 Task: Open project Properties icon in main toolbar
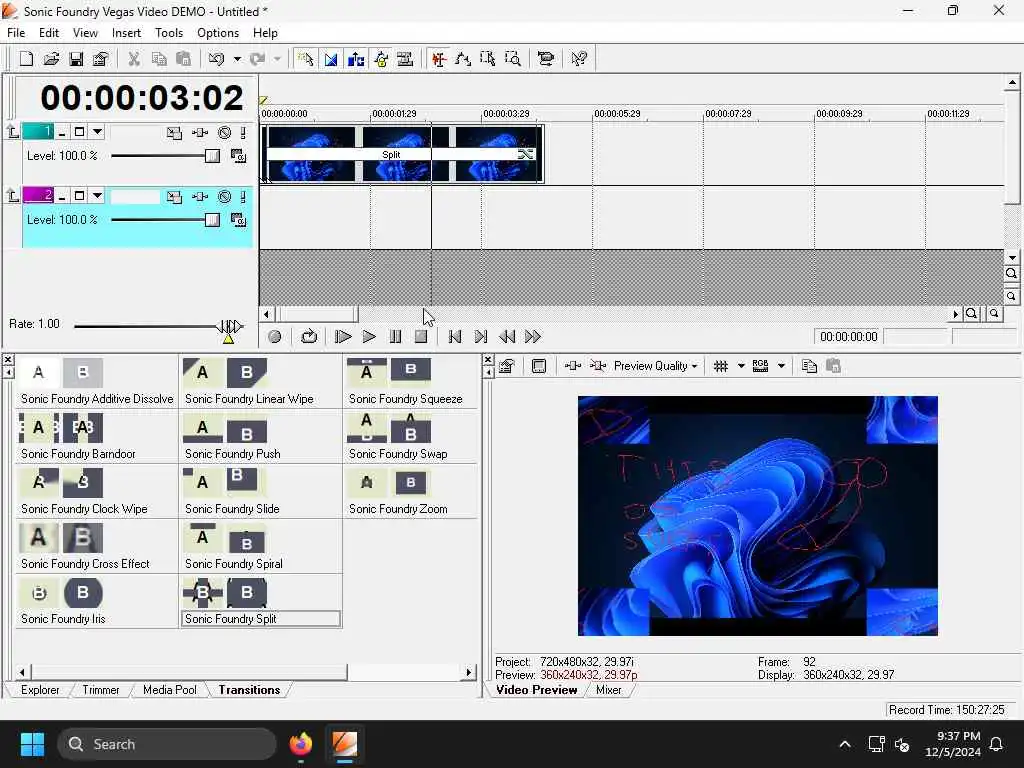(101, 59)
